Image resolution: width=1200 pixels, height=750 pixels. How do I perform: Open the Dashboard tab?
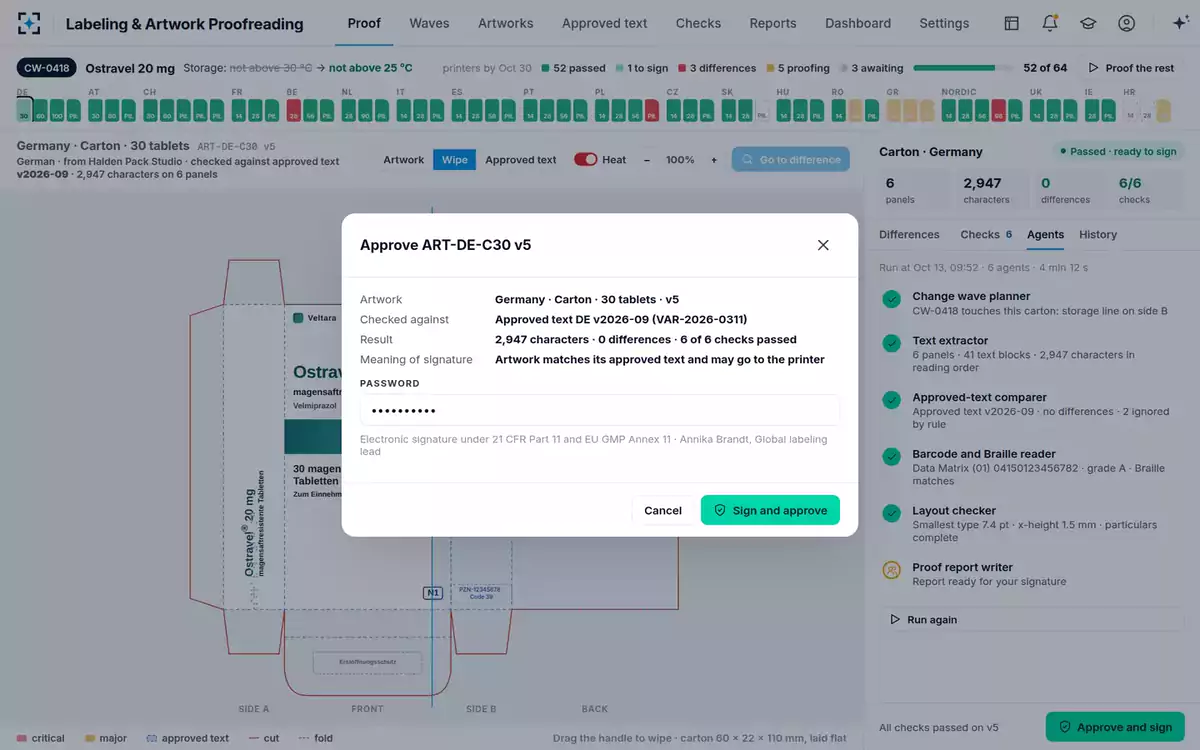click(x=858, y=23)
